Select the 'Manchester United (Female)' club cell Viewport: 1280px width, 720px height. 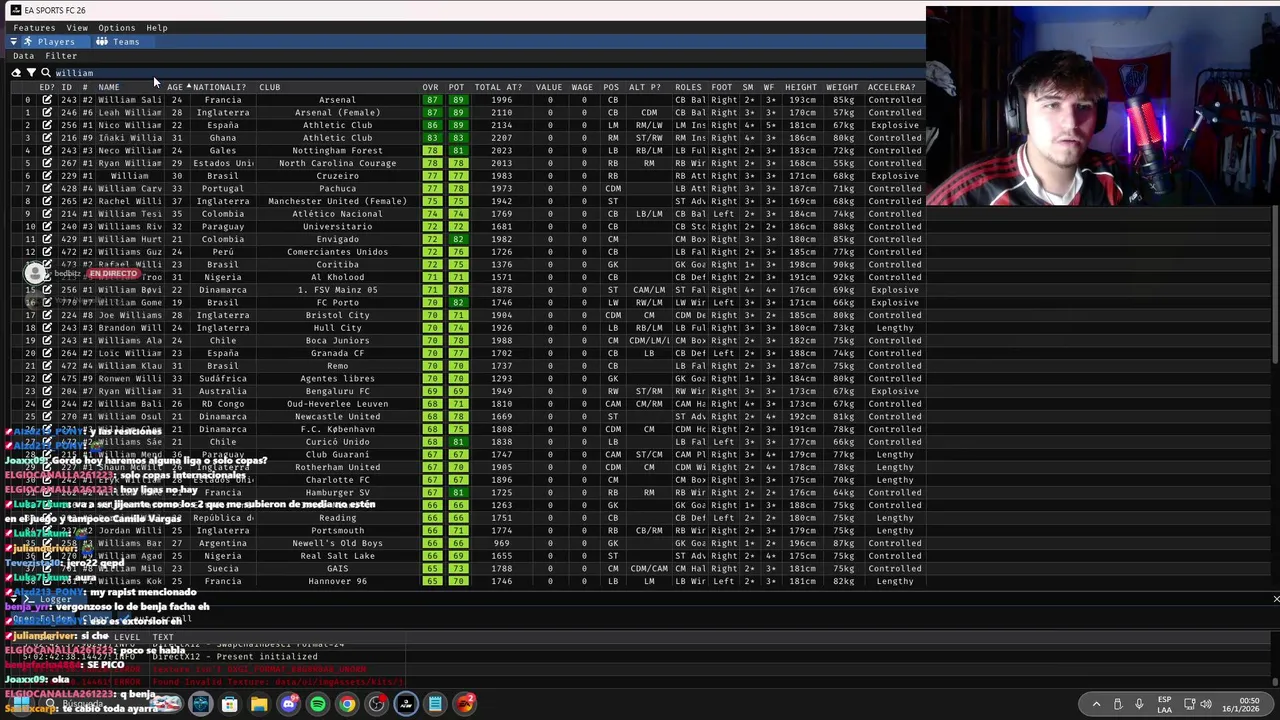pyautogui.click(x=337, y=201)
